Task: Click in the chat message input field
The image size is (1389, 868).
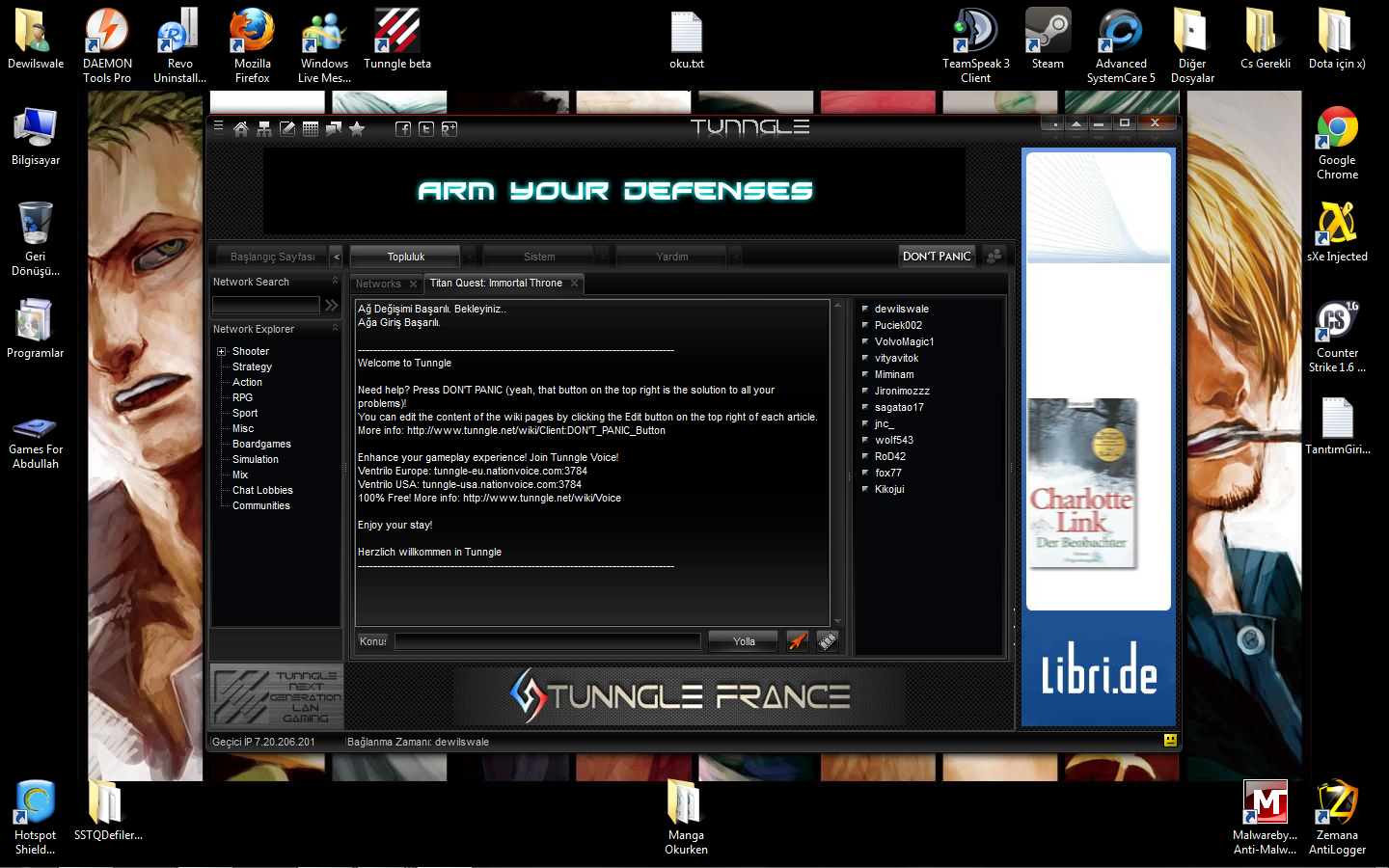Action: click(x=547, y=641)
